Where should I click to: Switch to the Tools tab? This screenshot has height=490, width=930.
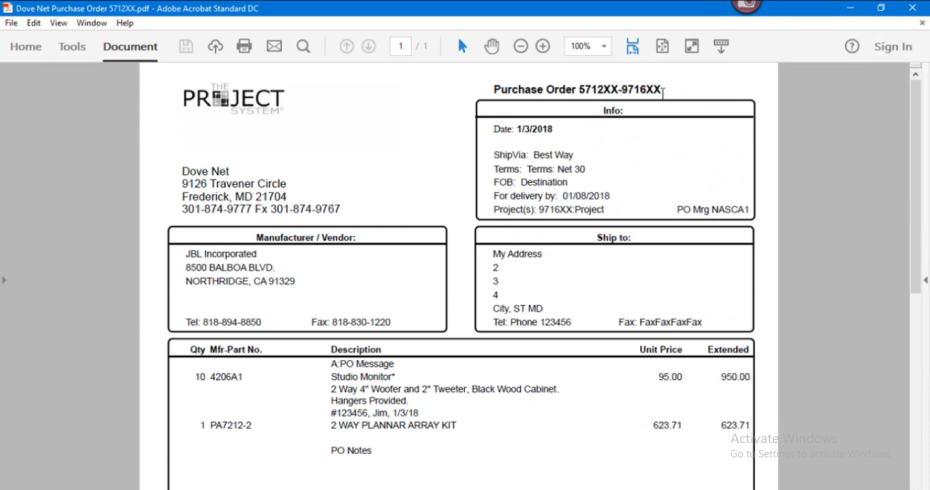[x=72, y=46]
